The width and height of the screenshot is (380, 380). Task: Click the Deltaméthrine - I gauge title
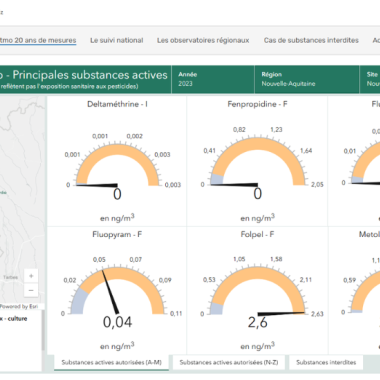point(117,104)
